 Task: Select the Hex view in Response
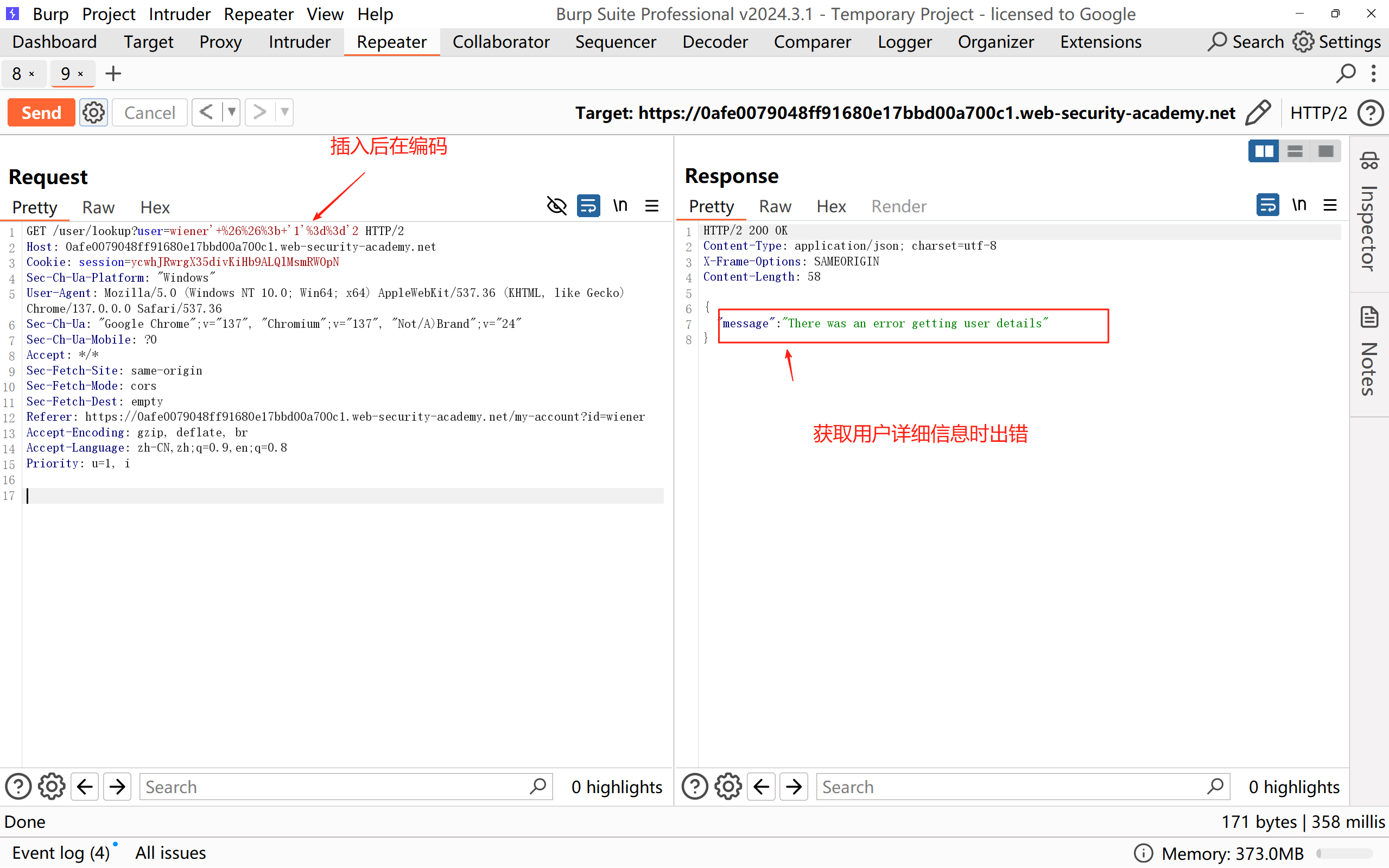coord(830,206)
